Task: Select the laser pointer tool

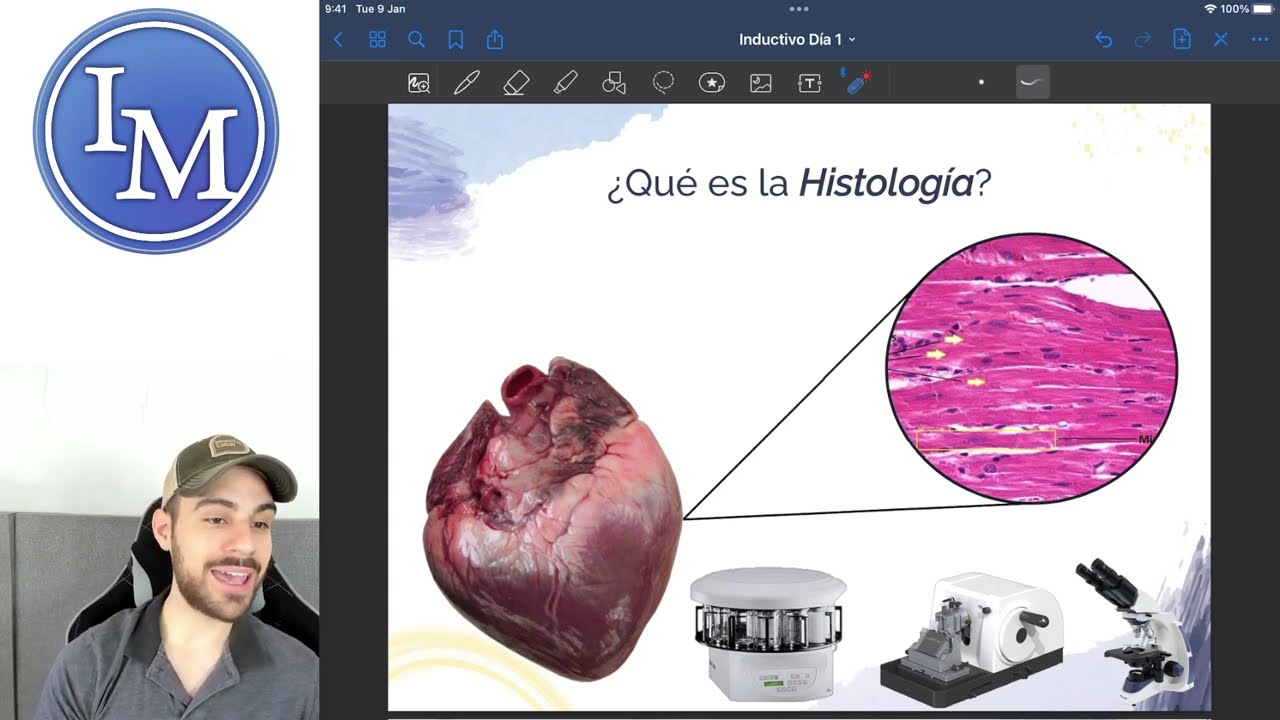Action: 857,83
